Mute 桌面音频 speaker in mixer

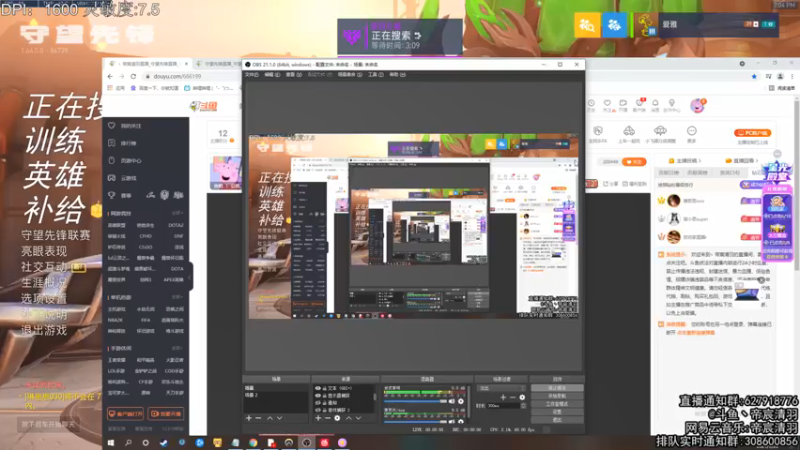pyautogui.click(x=452, y=402)
